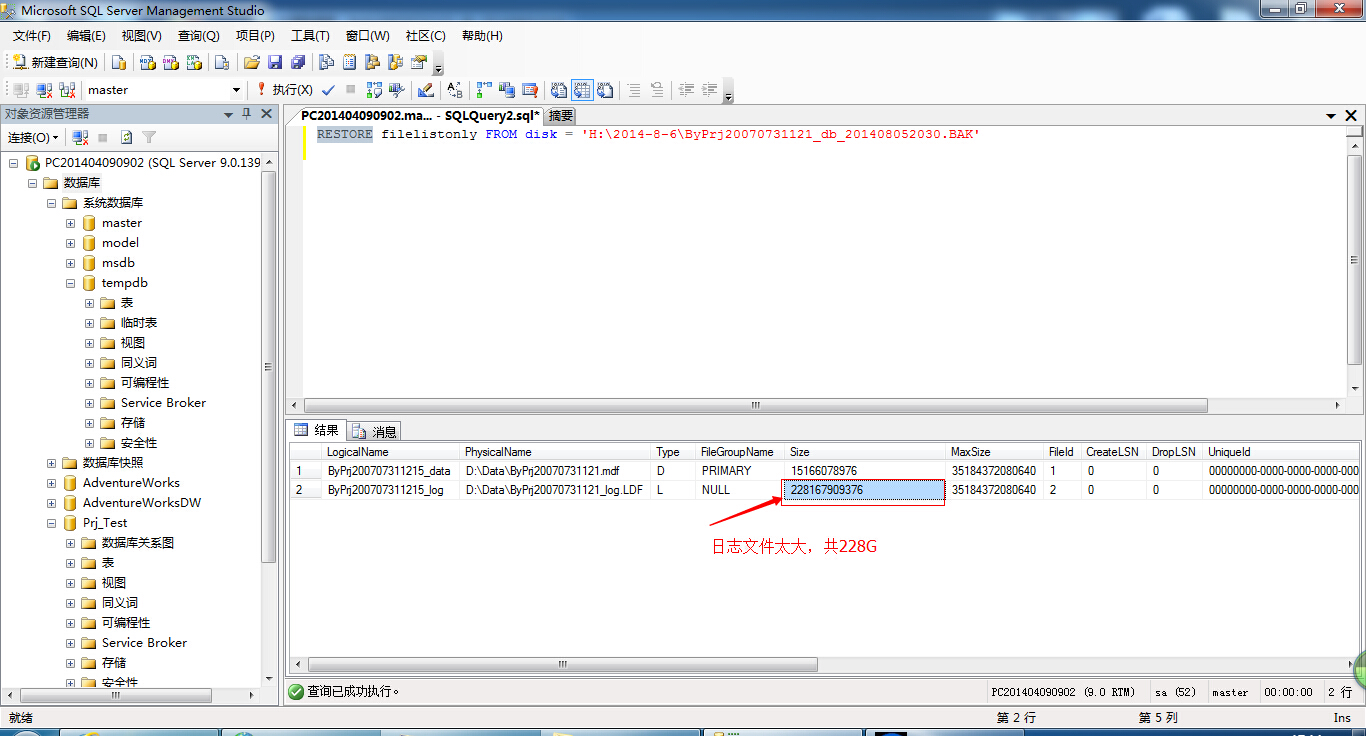1366x736 pixels.
Task: Save the current query with the floppy icon
Action: 275,62
